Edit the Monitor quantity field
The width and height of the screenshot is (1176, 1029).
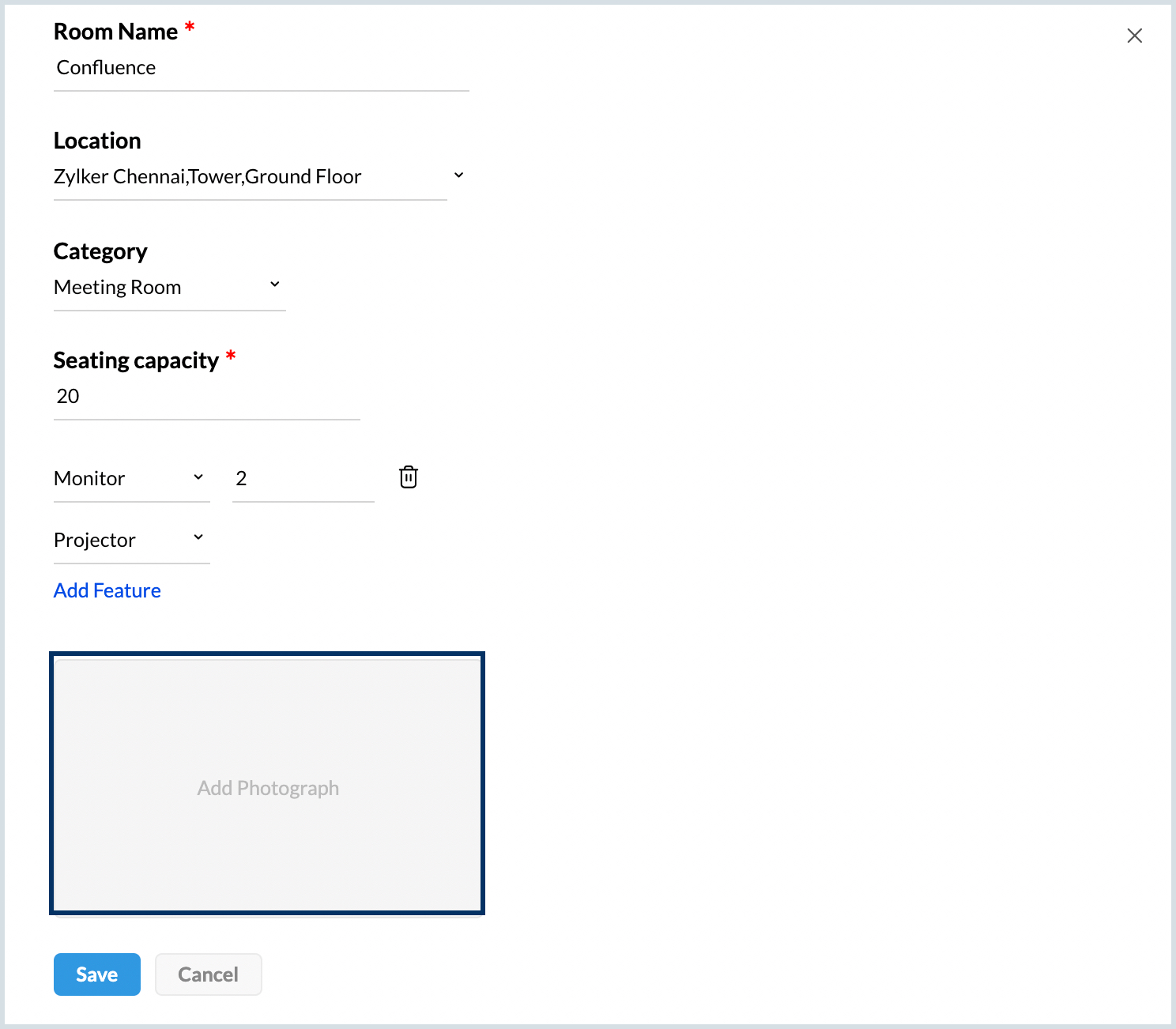pyautogui.click(x=303, y=478)
